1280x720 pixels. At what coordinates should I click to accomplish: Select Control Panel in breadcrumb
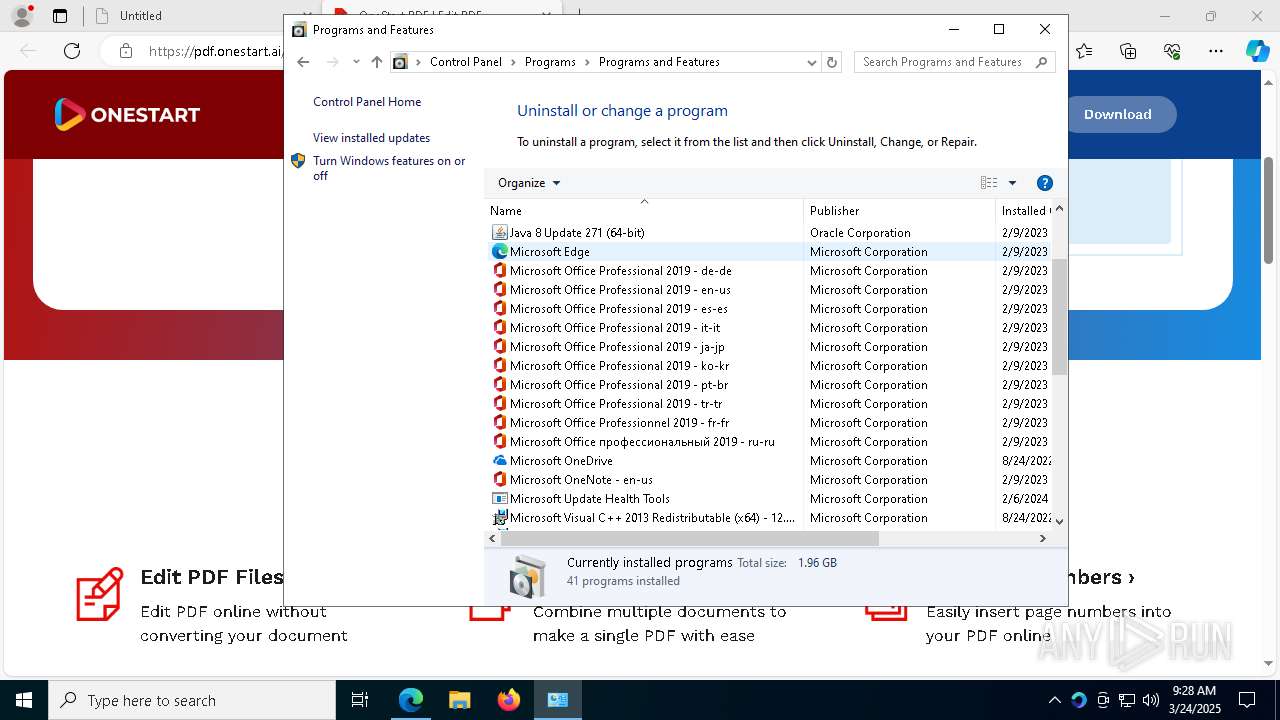click(x=466, y=62)
